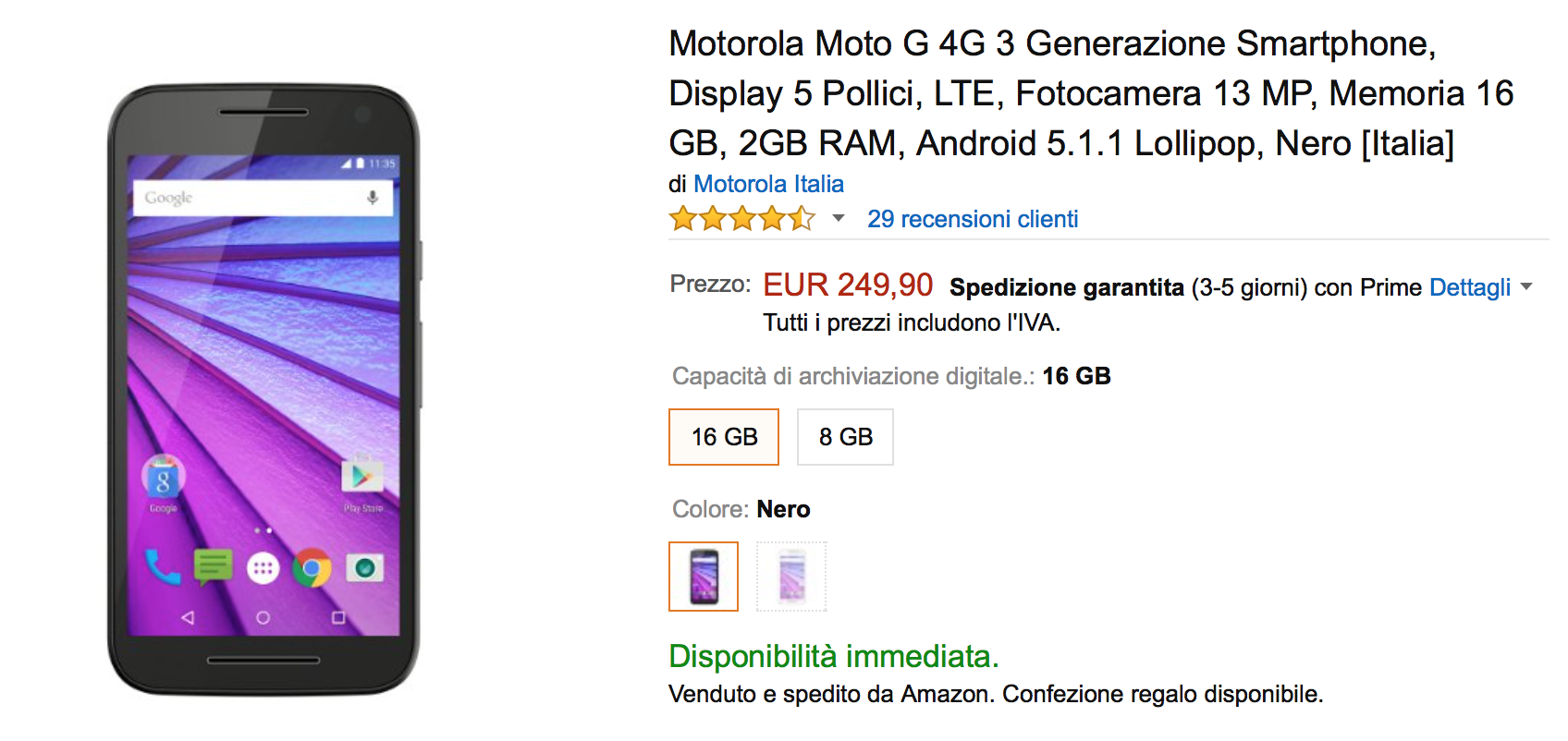Expand the arrow next to Dettagli
The width and height of the screenshot is (1568, 741).
(x=1526, y=287)
